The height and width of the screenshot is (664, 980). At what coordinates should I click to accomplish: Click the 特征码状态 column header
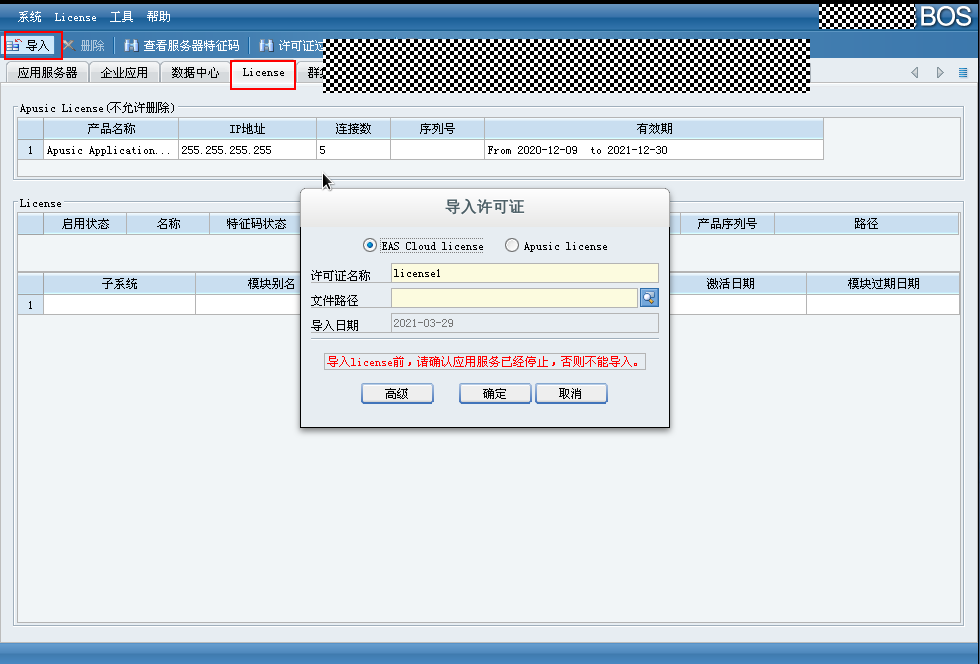pos(256,224)
